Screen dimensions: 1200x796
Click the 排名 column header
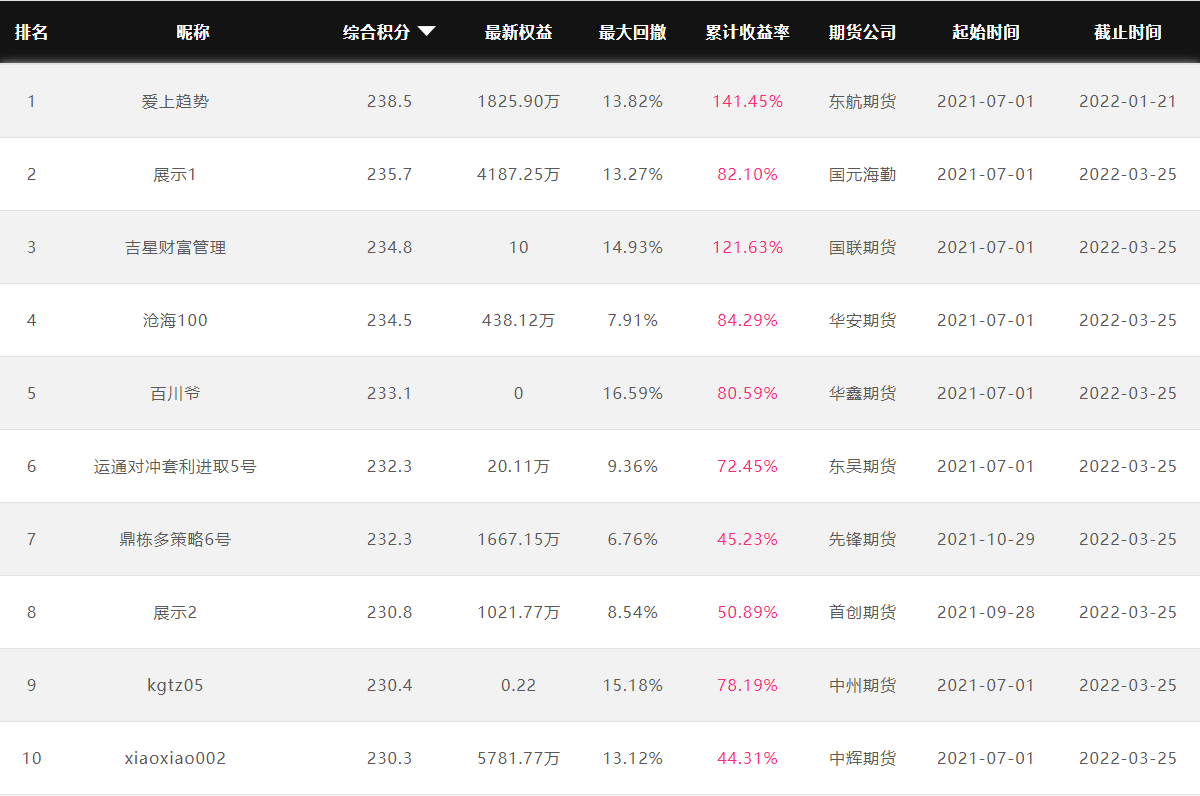point(31,32)
